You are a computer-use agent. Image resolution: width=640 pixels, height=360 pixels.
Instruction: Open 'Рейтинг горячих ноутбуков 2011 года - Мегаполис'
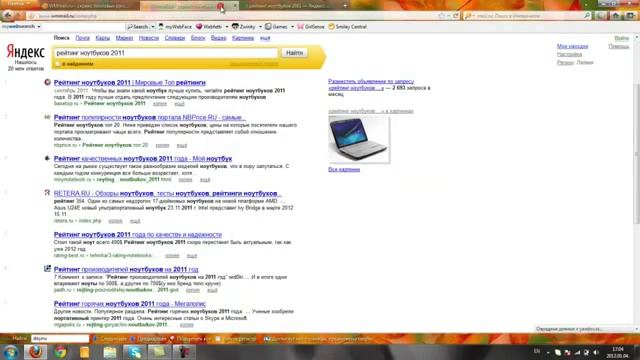pos(130,304)
